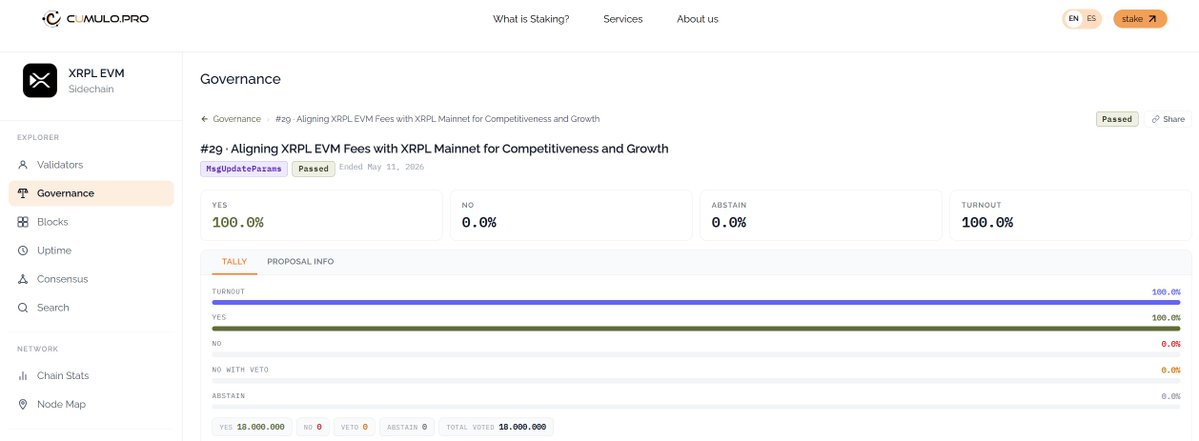Image resolution: width=1199 pixels, height=441 pixels.
Task: Click the Passed badge near Share
Action: 1117,119
